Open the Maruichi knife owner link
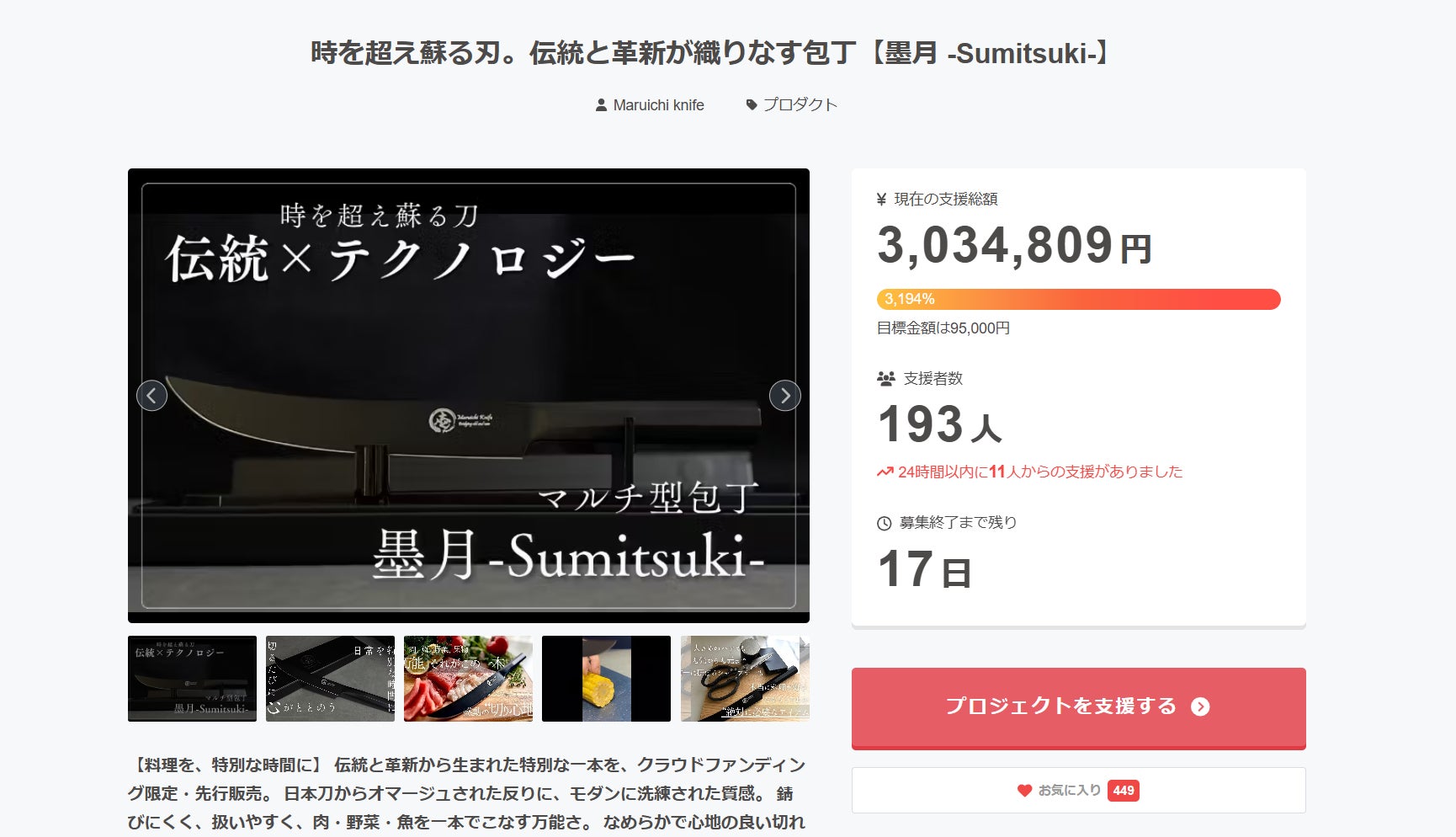Viewport: 1456px width, 837px height. click(650, 105)
